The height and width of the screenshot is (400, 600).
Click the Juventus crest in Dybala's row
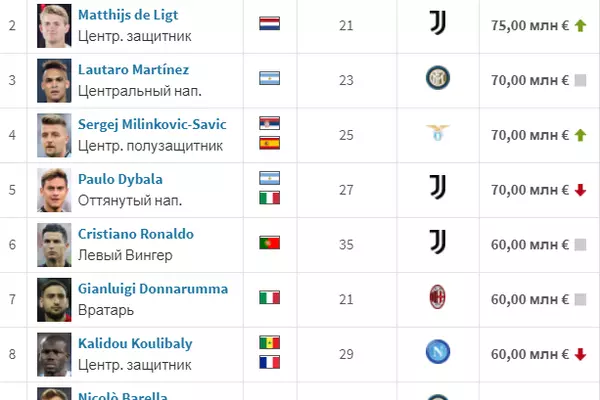(437, 187)
